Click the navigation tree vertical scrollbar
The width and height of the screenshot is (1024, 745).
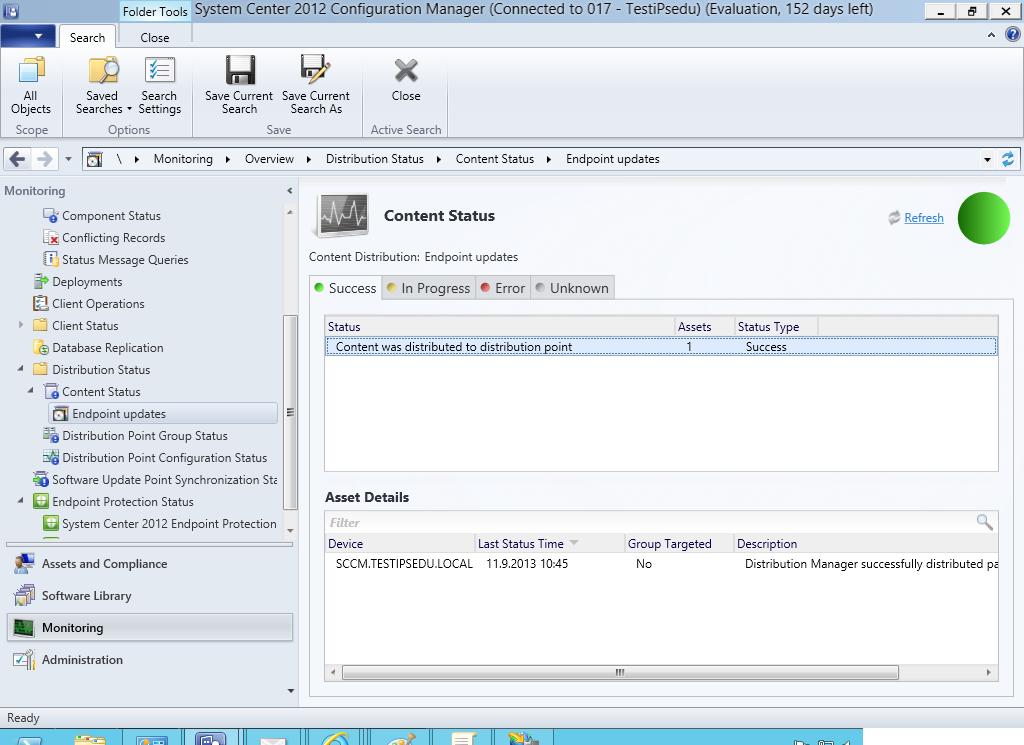(290, 412)
